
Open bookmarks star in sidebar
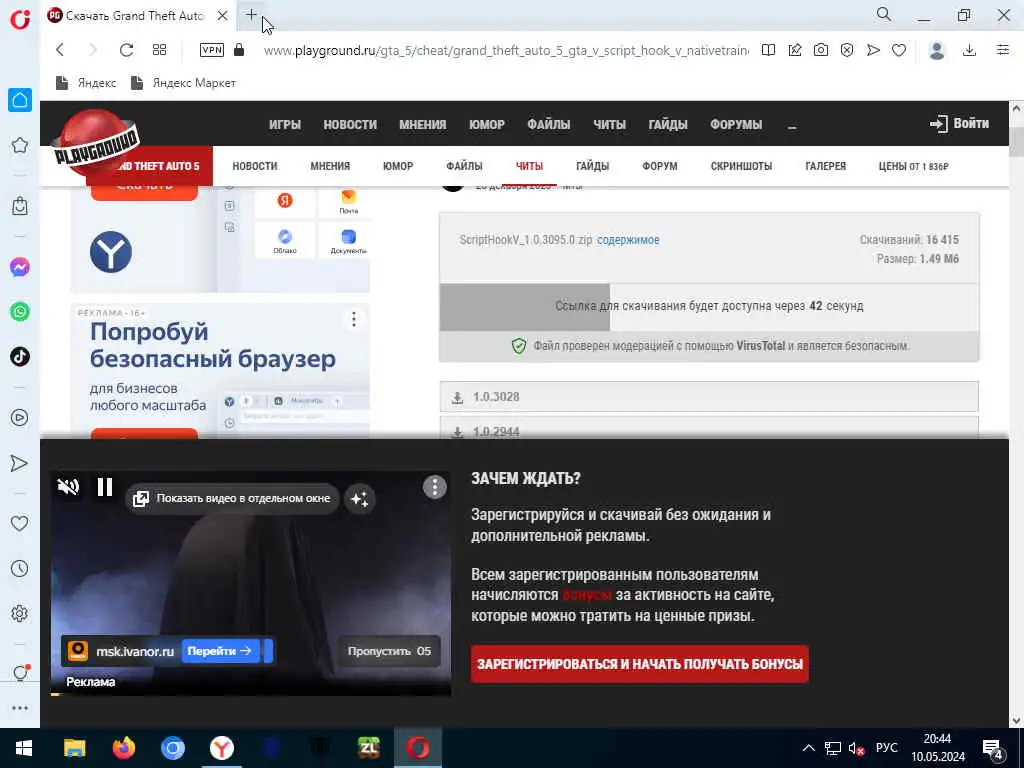(20, 145)
